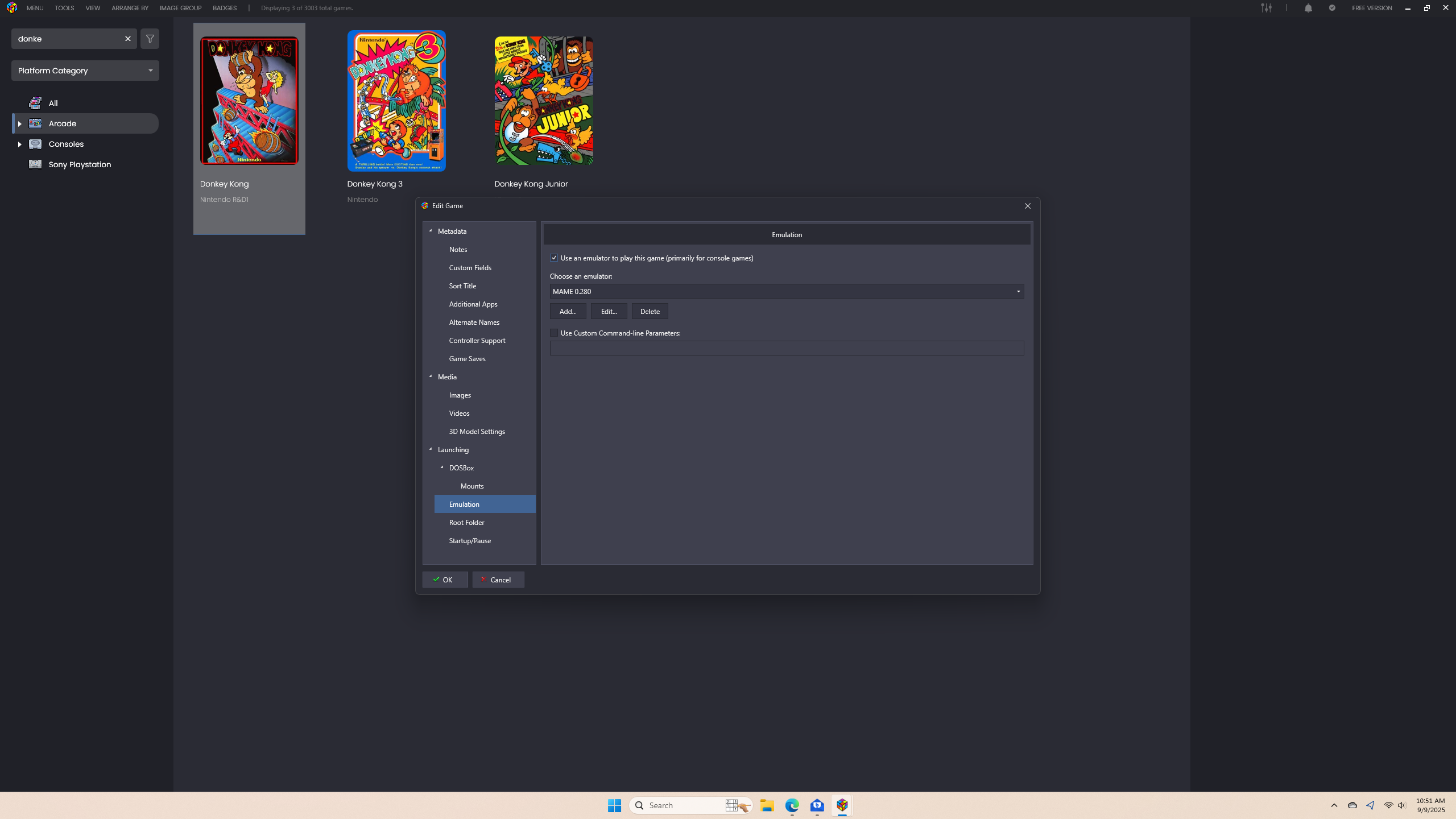Open the Platform Category dropdown

point(85,71)
